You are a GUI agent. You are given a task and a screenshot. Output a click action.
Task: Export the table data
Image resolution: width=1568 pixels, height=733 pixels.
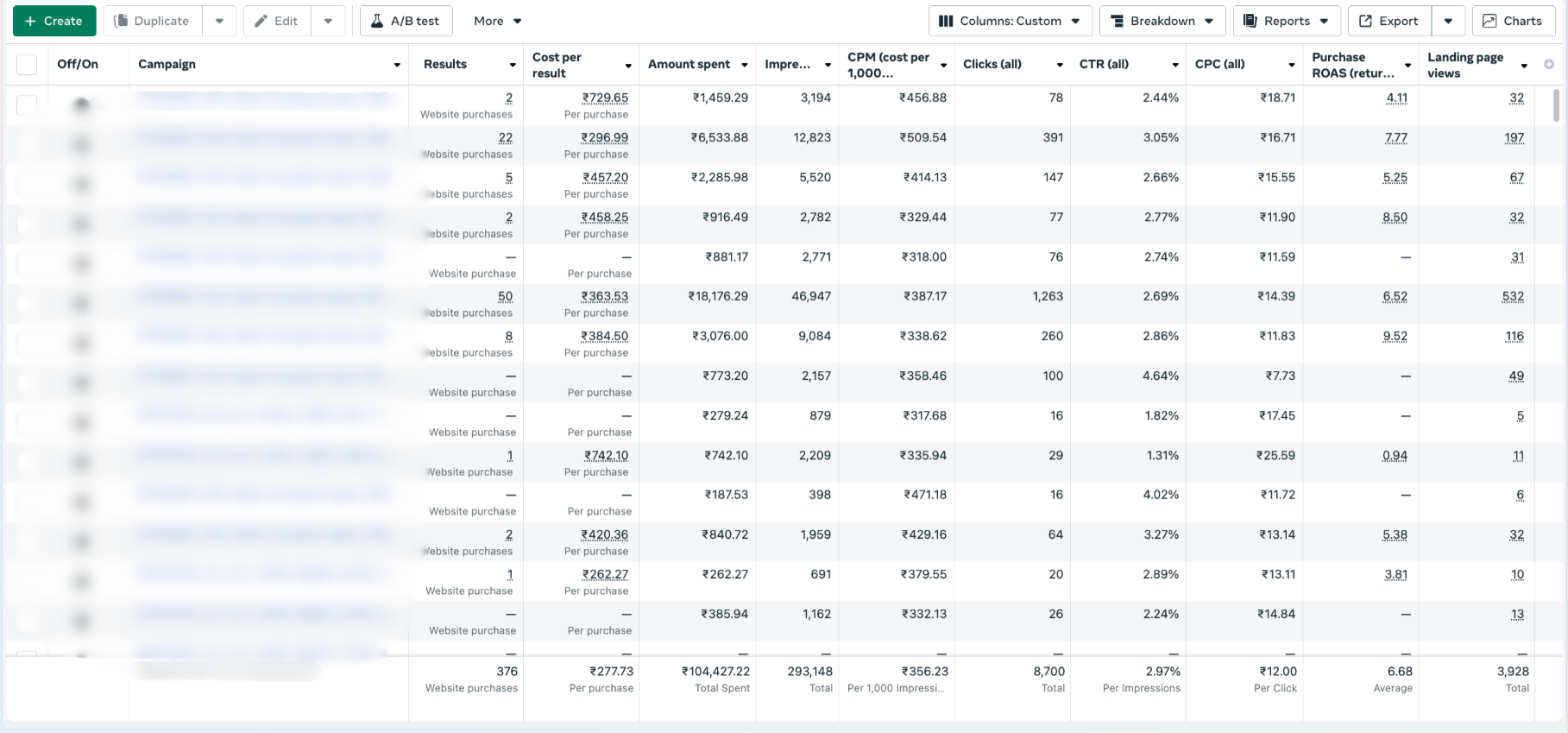point(1389,21)
